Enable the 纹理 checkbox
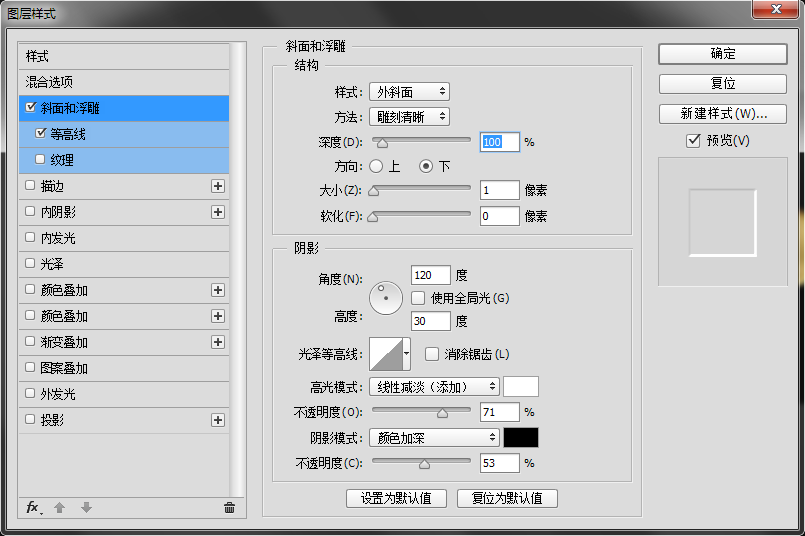 tap(40, 159)
